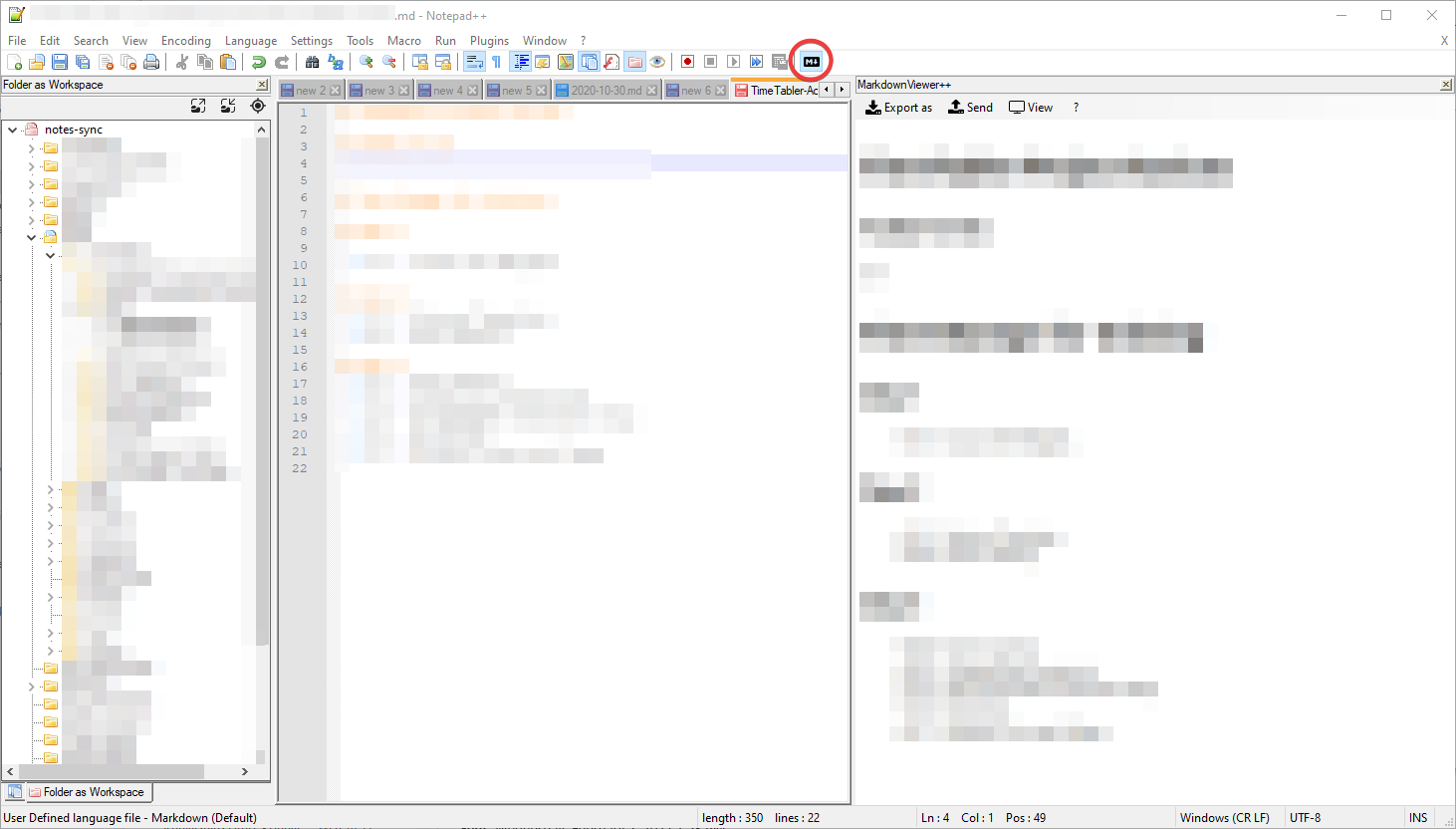Screen dimensions: 1456x829
Task: Toggle INS mode in the status bar
Action: click(x=1419, y=817)
